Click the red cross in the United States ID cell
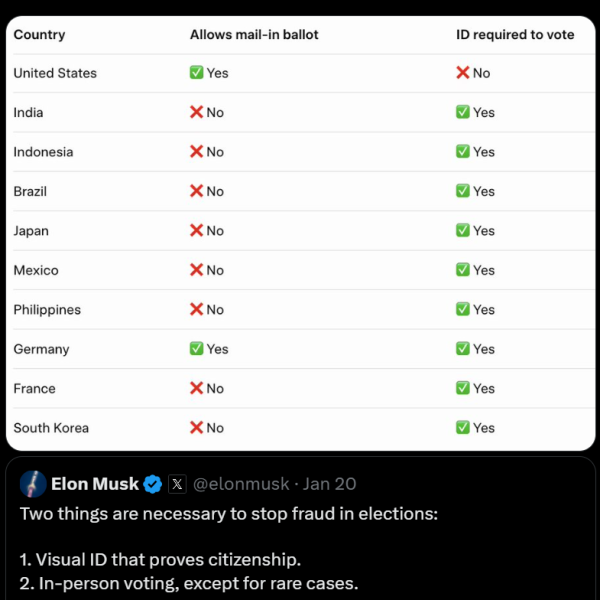Screen dimensions: 600x600 point(462,73)
